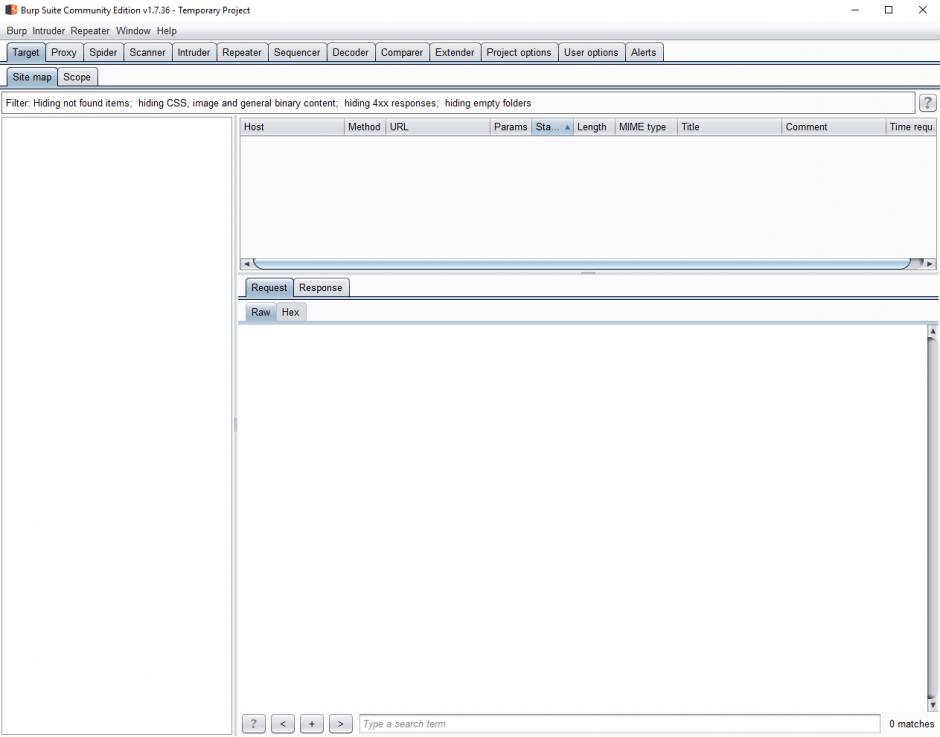This screenshot has height=737, width=940.
Task: Sort by the Title column header
Action: [730, 127]
